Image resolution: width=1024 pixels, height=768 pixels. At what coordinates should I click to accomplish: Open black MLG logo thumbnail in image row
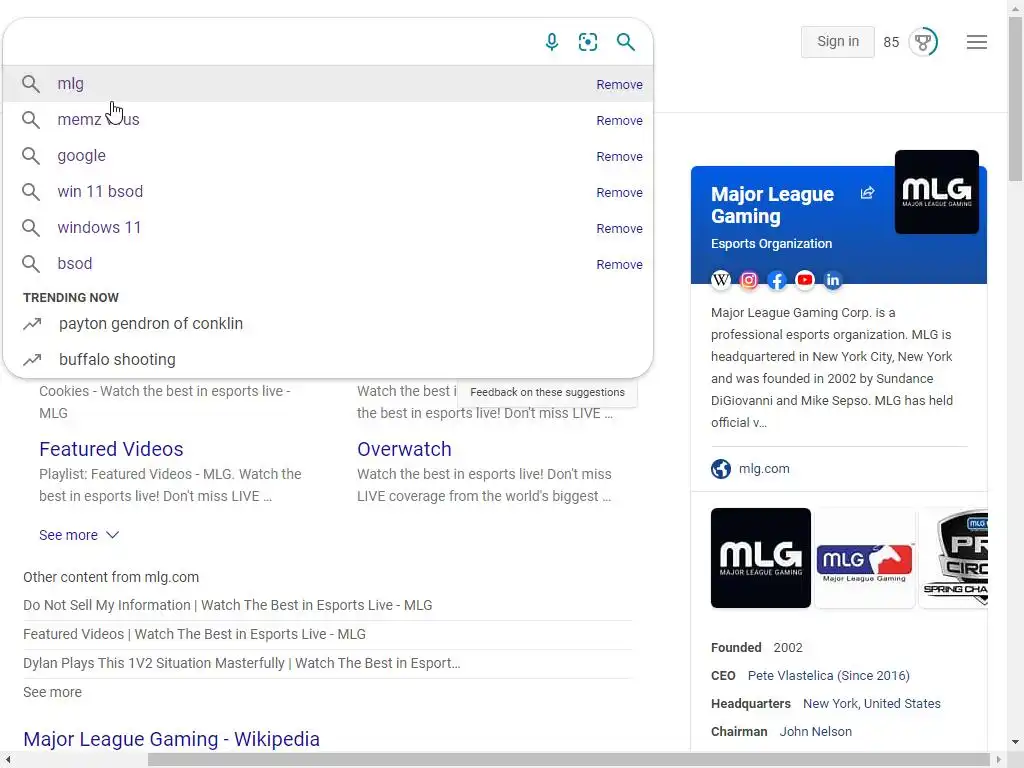(x=761, y=558)
